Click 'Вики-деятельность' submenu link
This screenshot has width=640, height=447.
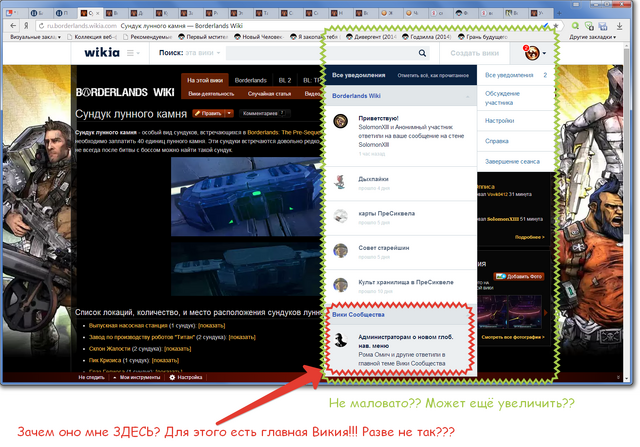[x=211, y=94]
